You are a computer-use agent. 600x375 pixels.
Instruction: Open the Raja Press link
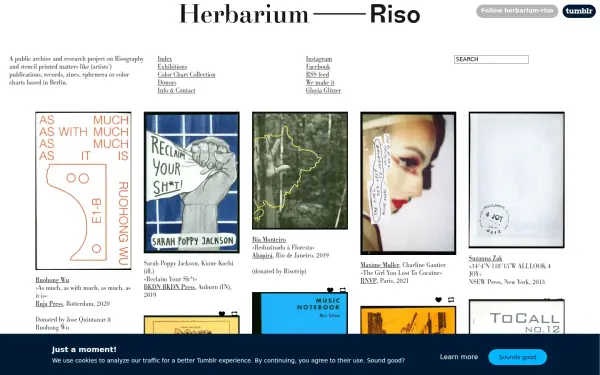click(49, 304)
